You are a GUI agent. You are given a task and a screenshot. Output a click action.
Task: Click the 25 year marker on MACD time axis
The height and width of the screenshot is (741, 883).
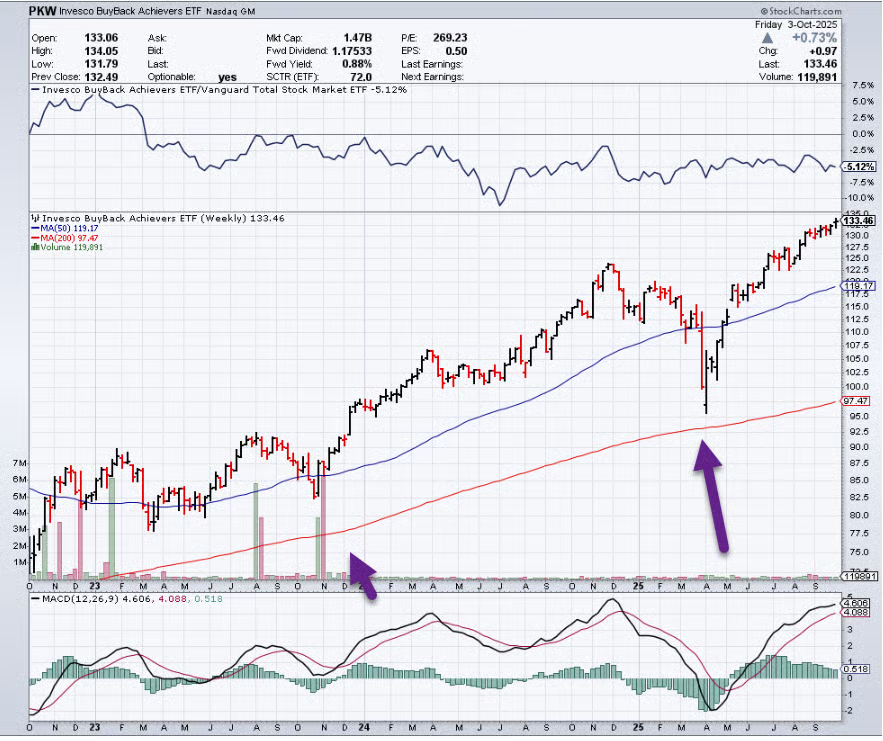click(x=637, y=730)
